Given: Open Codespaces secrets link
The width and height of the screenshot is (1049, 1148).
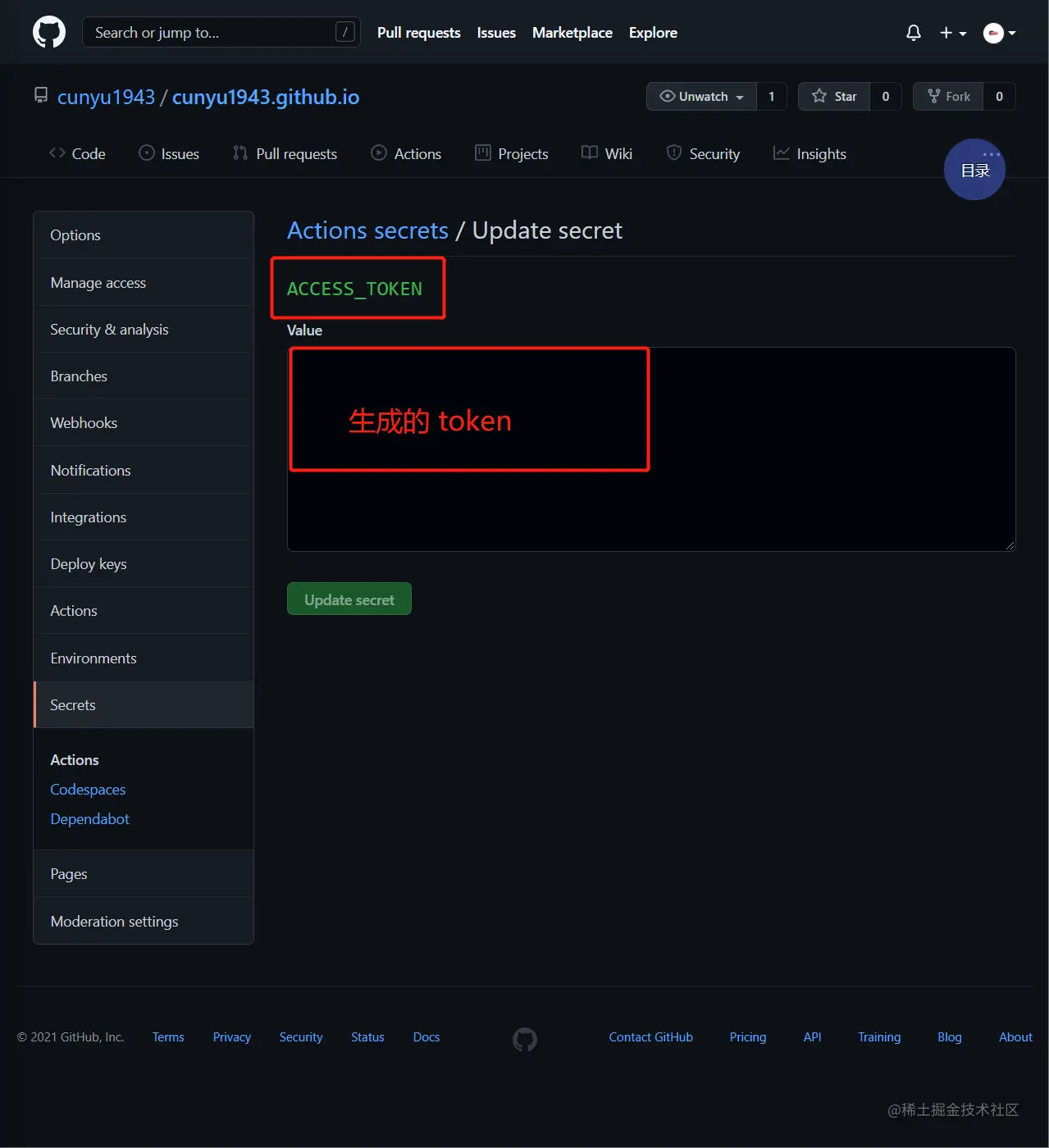Looking at the screenshot, I should coord(88,790).
